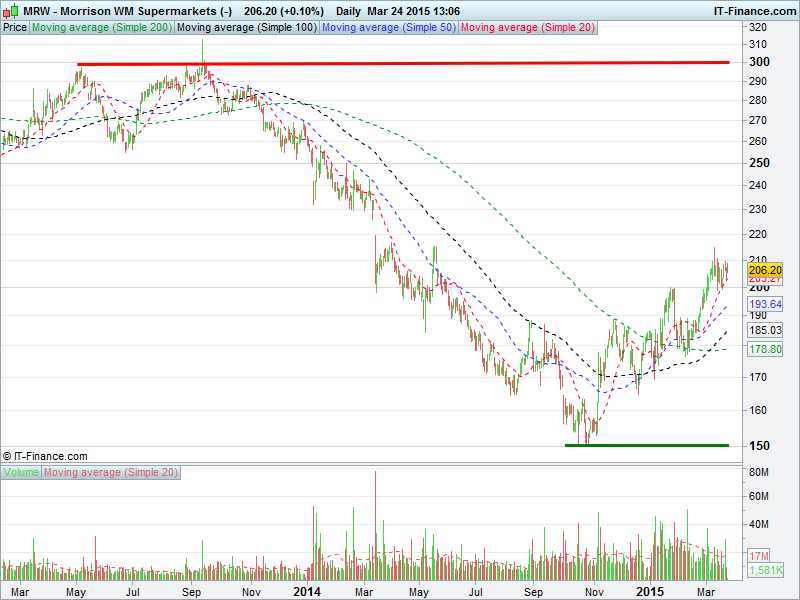Click the red 300 resistance line

point(400,63)
